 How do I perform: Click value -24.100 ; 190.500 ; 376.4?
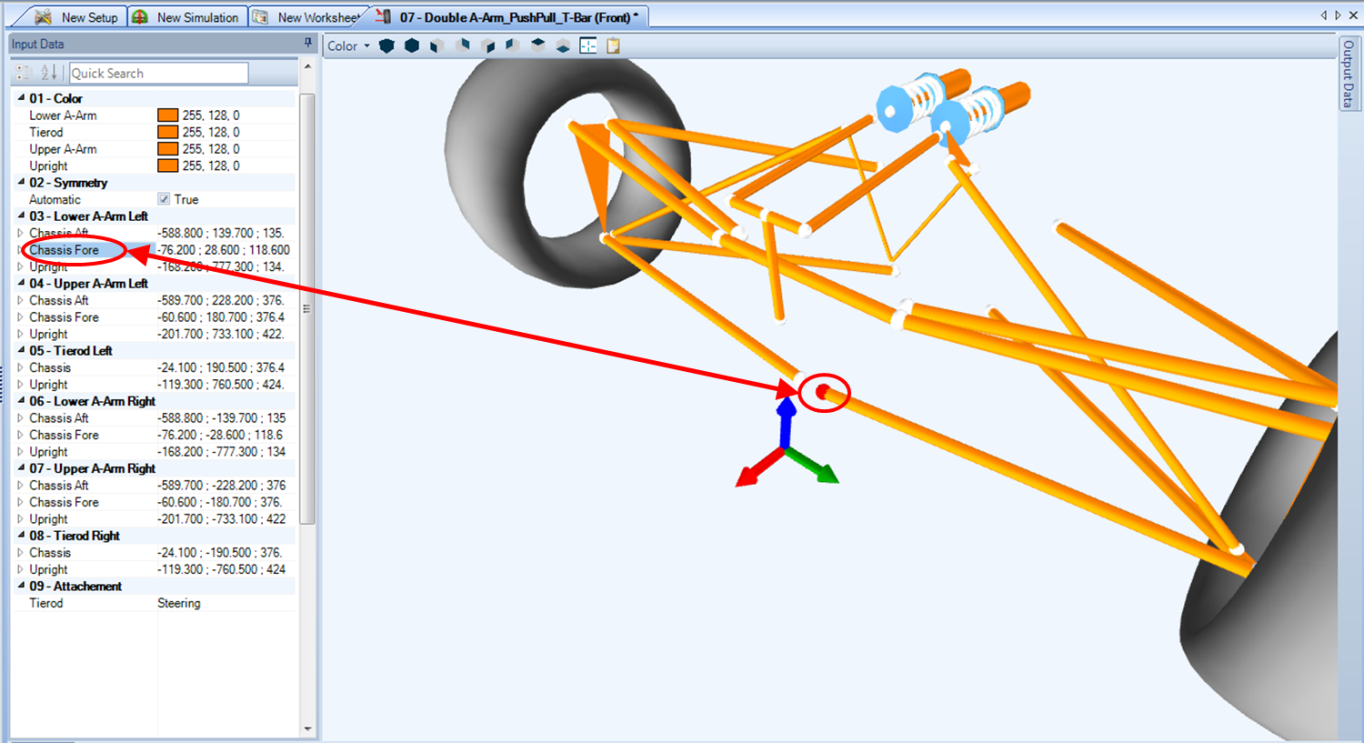click(221, 368)
